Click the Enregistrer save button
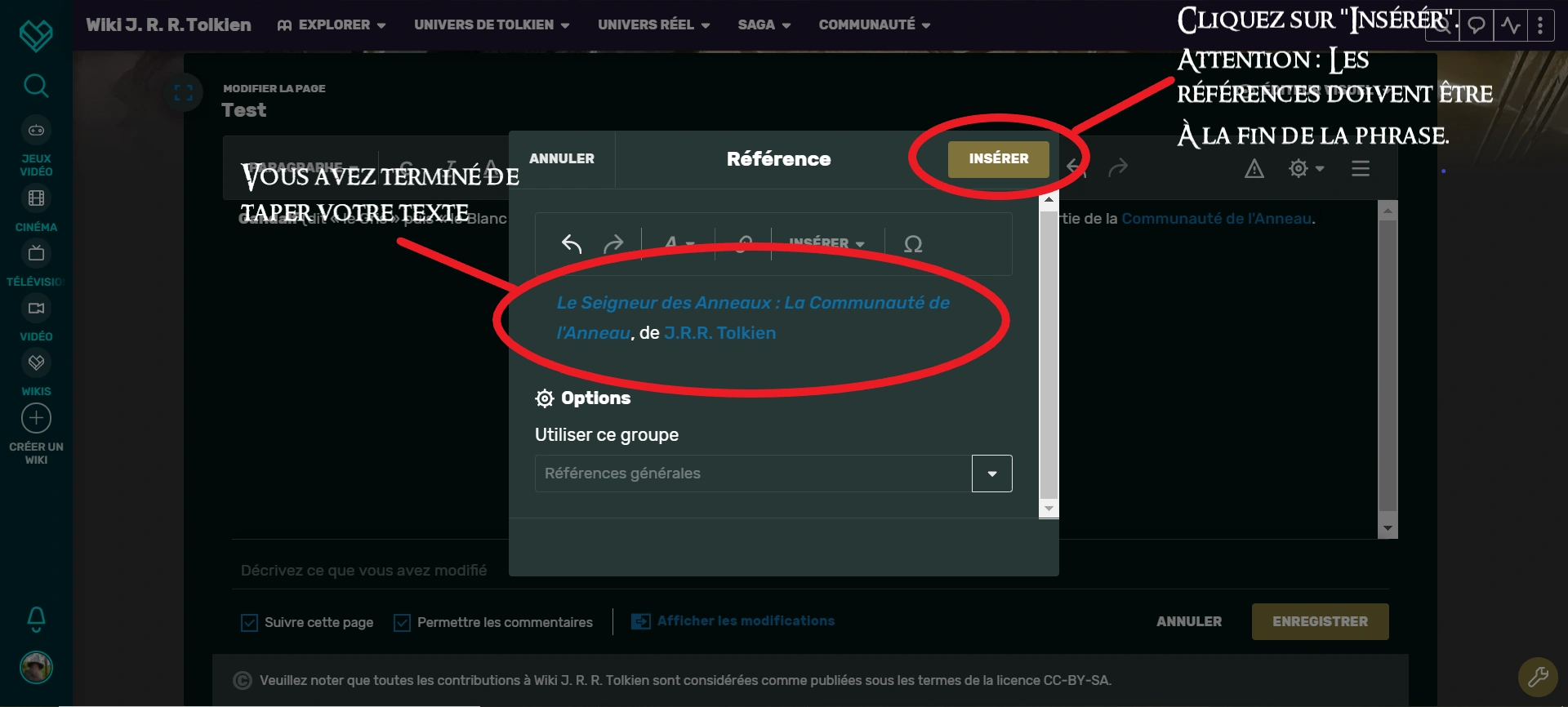 1320,622
